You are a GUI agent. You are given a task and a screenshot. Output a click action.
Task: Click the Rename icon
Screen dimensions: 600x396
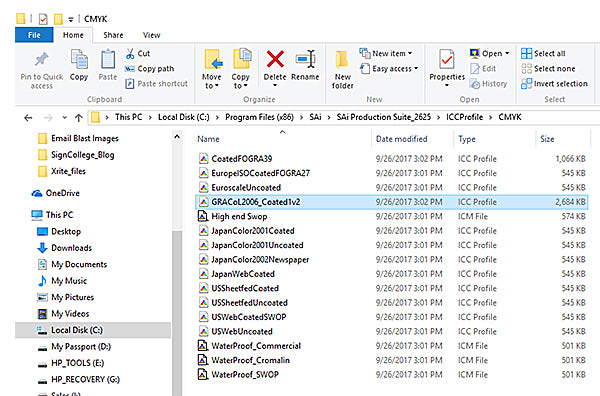point(305,59)
